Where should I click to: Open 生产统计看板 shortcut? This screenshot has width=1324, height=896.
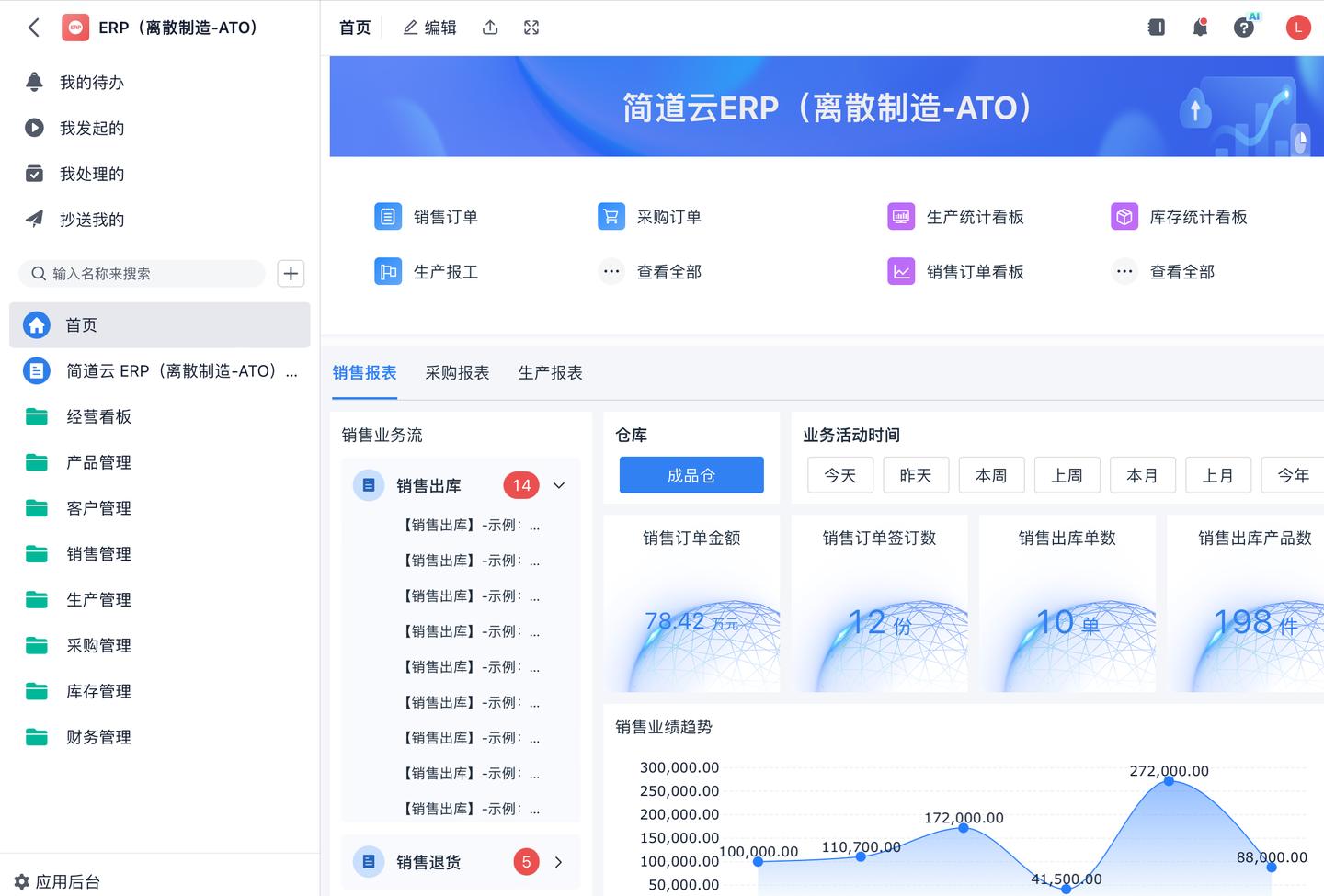901,217
